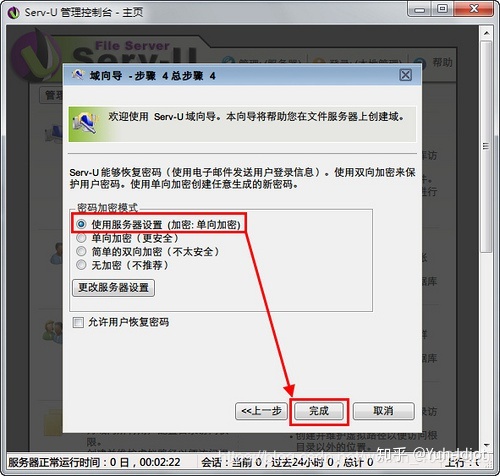Image resolution: width=500 pixels, height=476 pixels.
Task: Click the 更改服务器设置 button
Action: [x=113, y=288]
